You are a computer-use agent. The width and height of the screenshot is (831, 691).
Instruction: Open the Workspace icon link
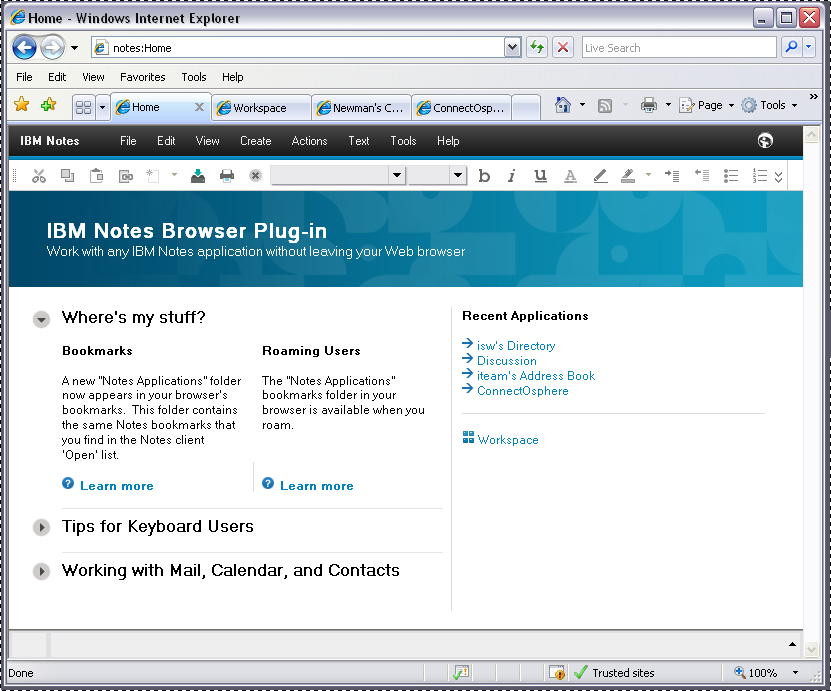tap(507, 440)
